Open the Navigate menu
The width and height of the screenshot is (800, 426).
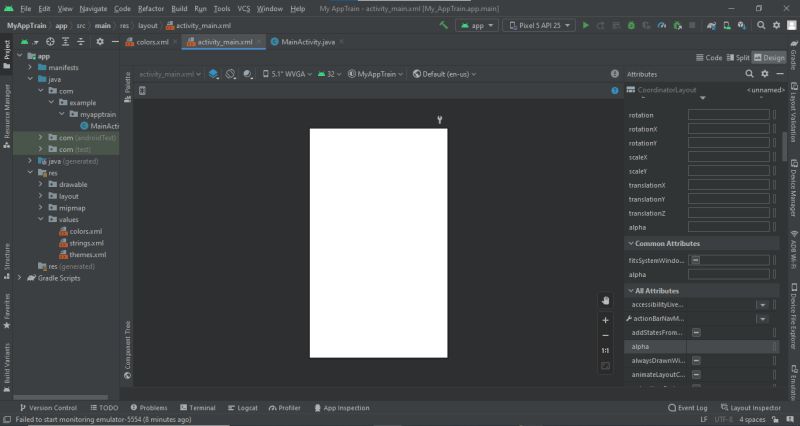(x=93, y=9)
